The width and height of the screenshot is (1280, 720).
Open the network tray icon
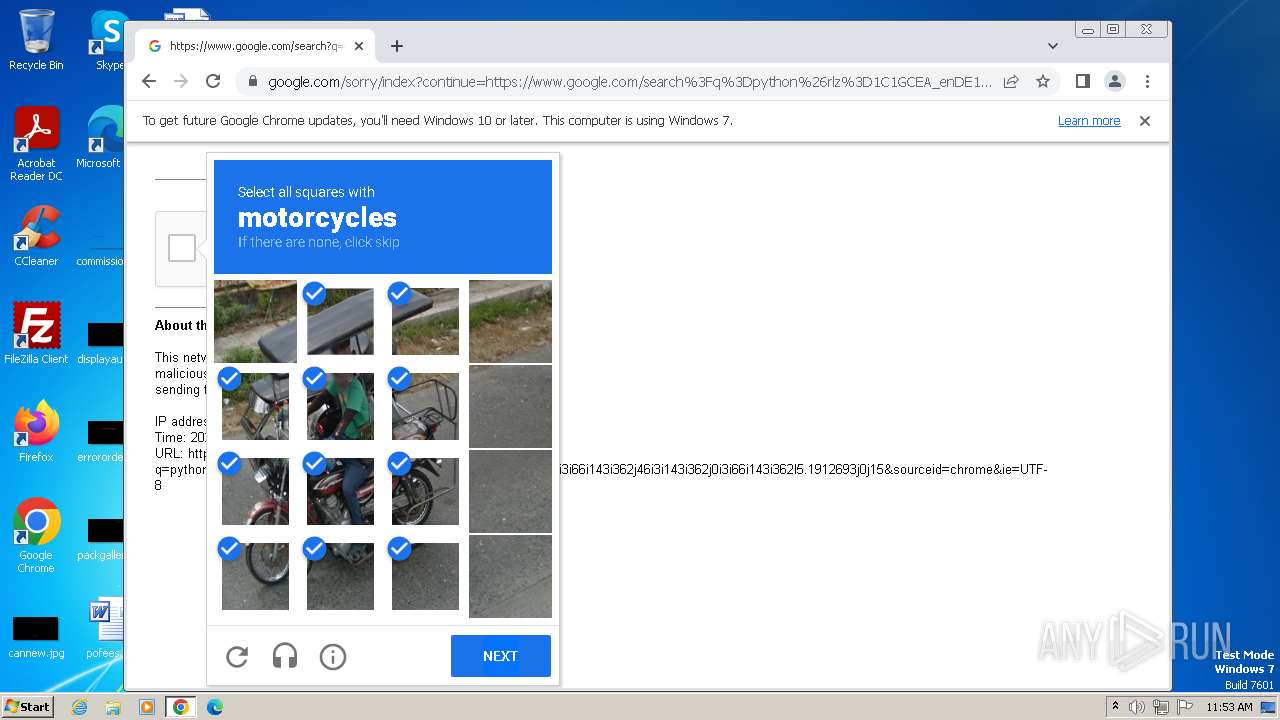pyautogui.click(x=1161, y=707)
